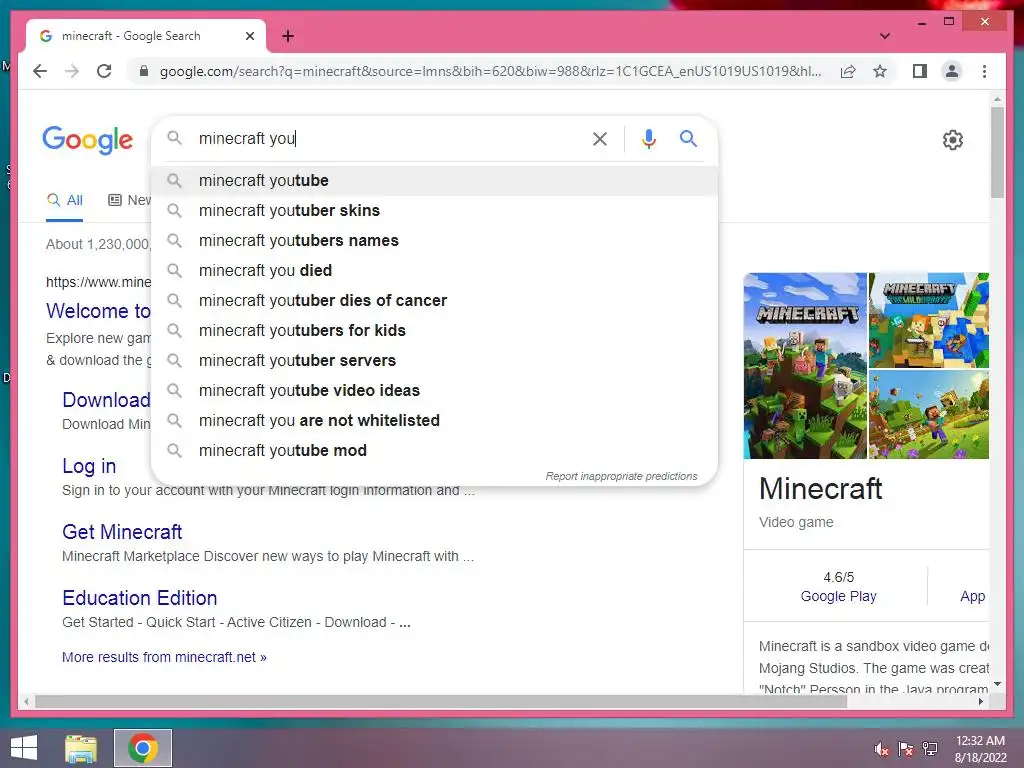This screenshot has width=1024, height=768.
Task: Click the address bar URL
Action: click(490, 71)
